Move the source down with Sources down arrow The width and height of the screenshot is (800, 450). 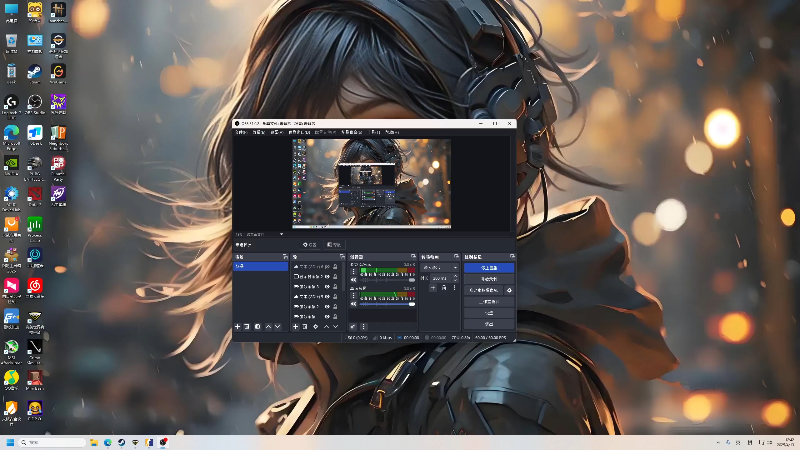pyautogui.click(x=336, y=327)
